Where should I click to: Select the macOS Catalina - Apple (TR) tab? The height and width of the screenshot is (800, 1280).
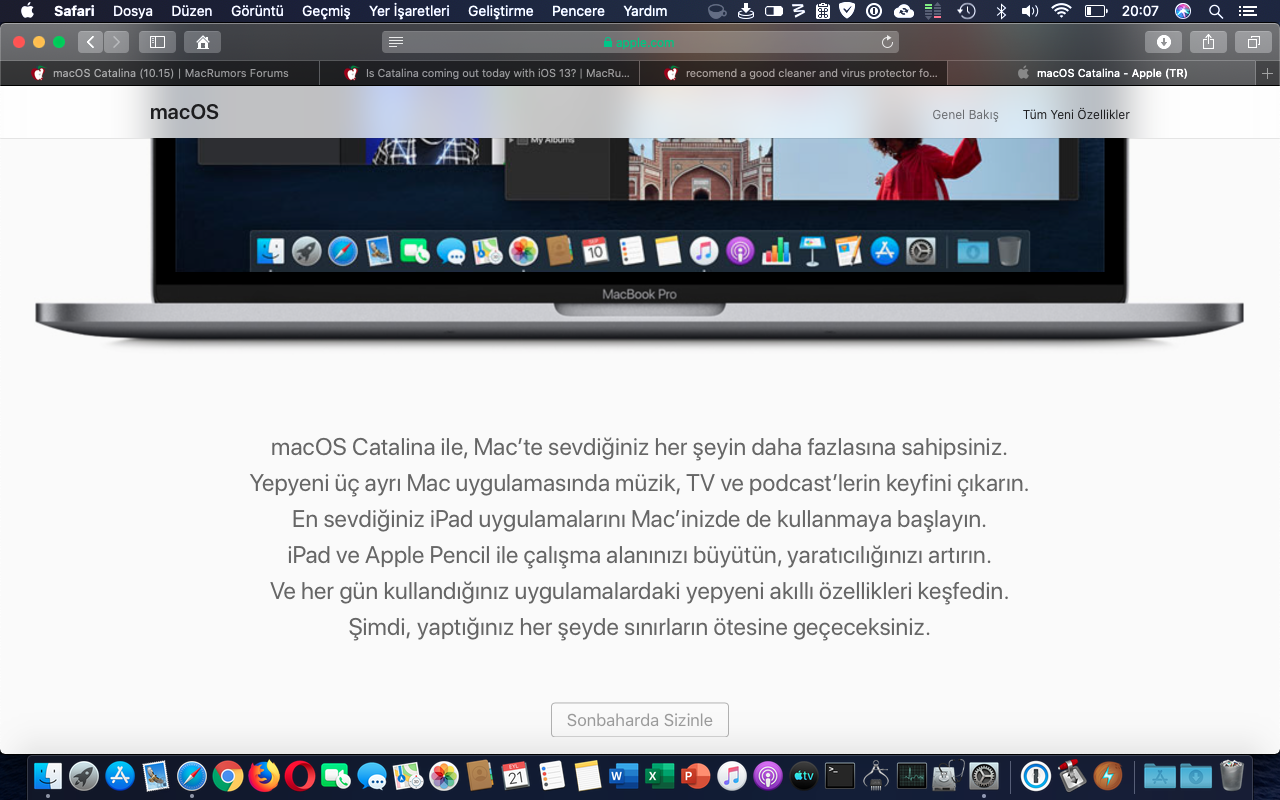tap(1102, 73)
